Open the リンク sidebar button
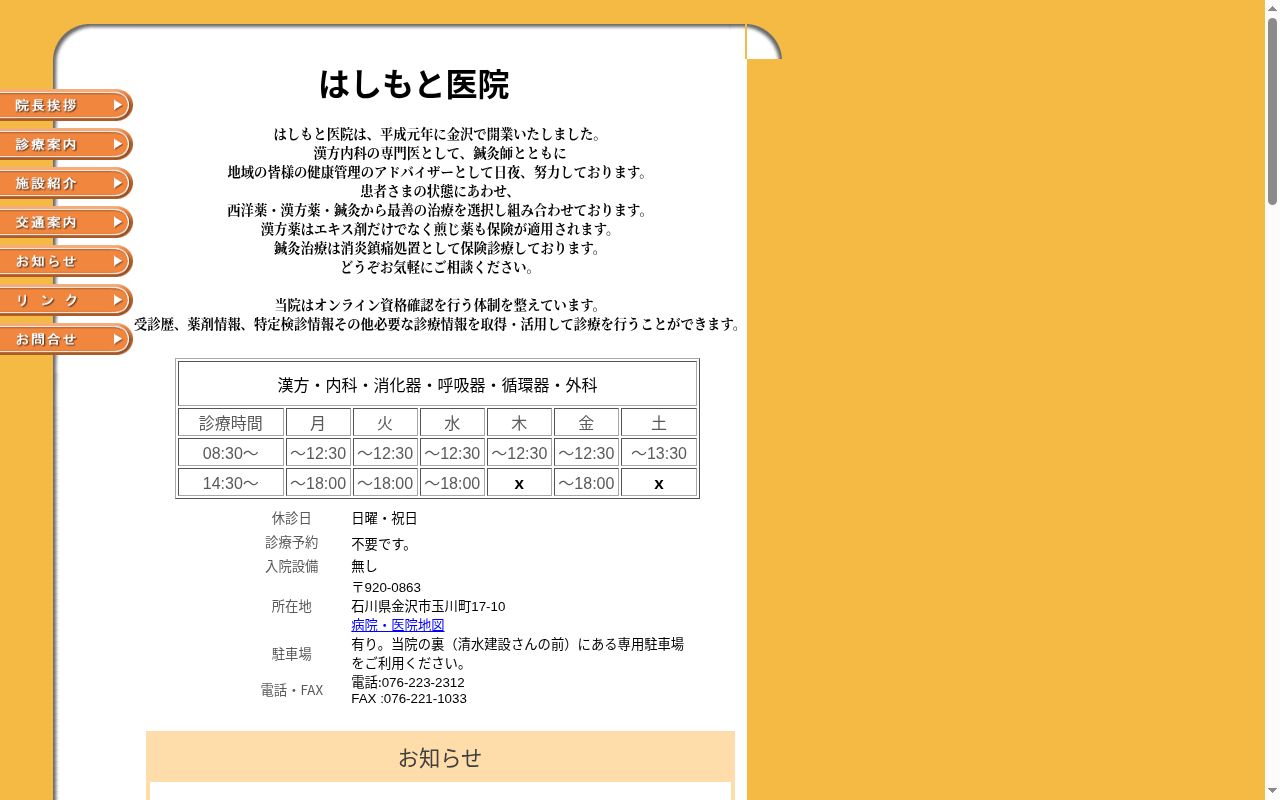1280x800 pixels. point(66,300)
